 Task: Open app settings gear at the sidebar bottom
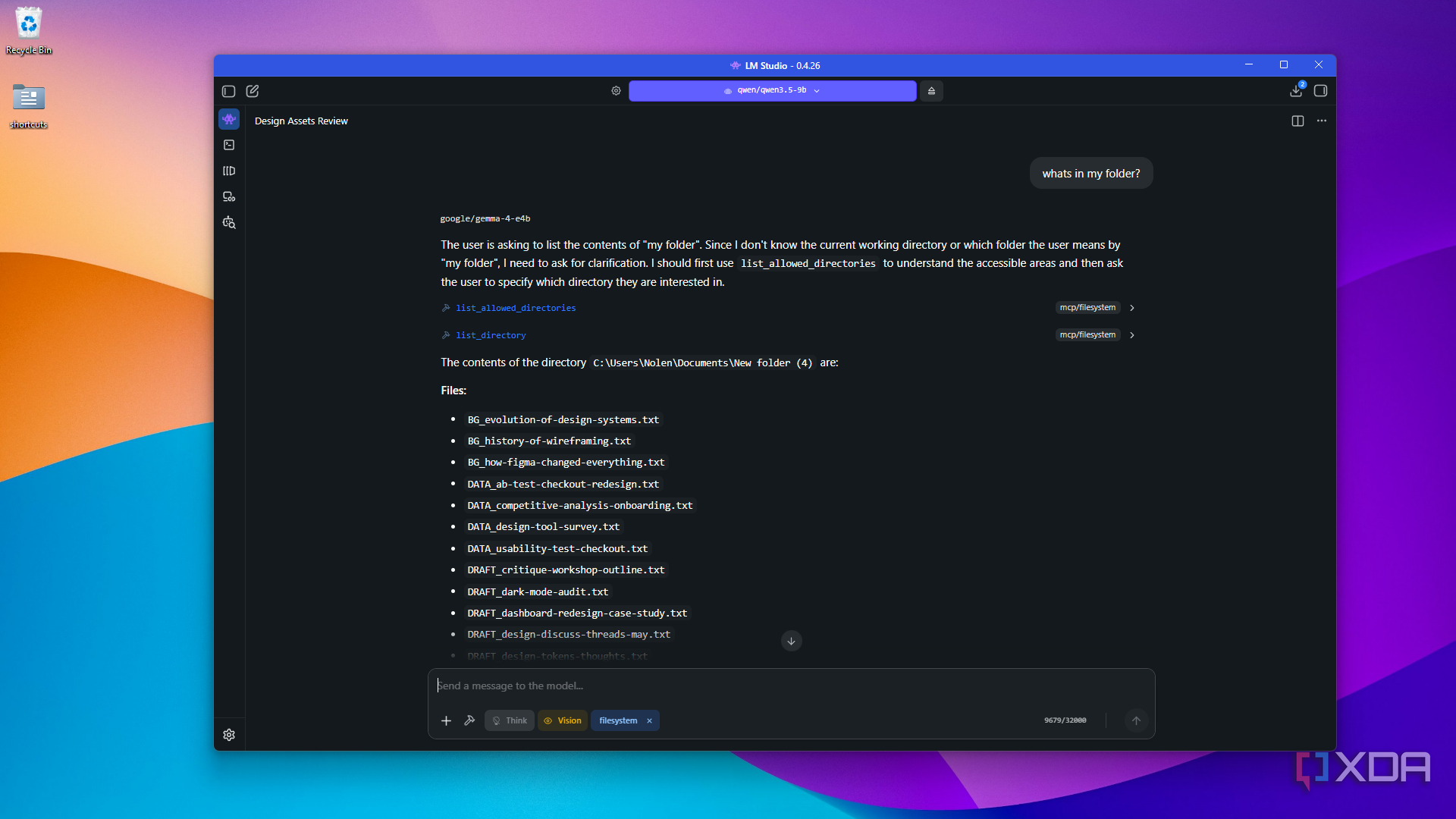[229, 735]
